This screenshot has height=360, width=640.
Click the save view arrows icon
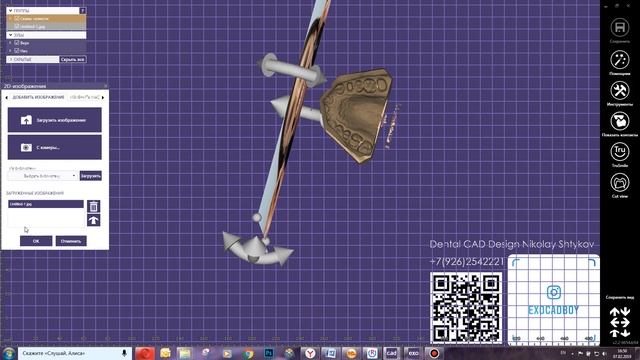click(x=620, y=322)
